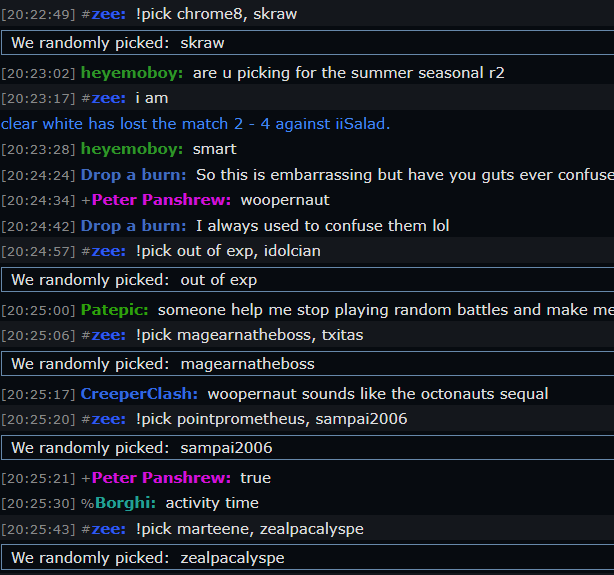
Task: Click the 'We randomly picked: sampai2006' box
Action: (307, 448)
